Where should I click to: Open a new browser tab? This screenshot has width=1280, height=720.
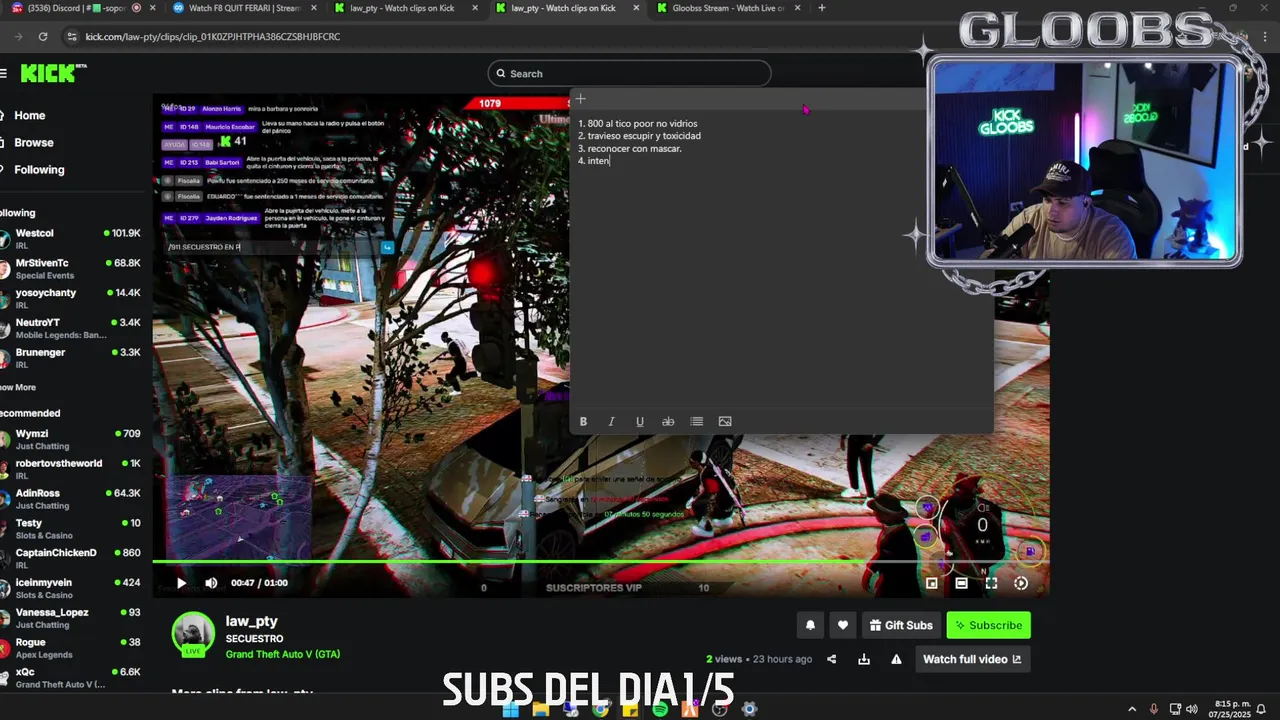tap(822, 8)
